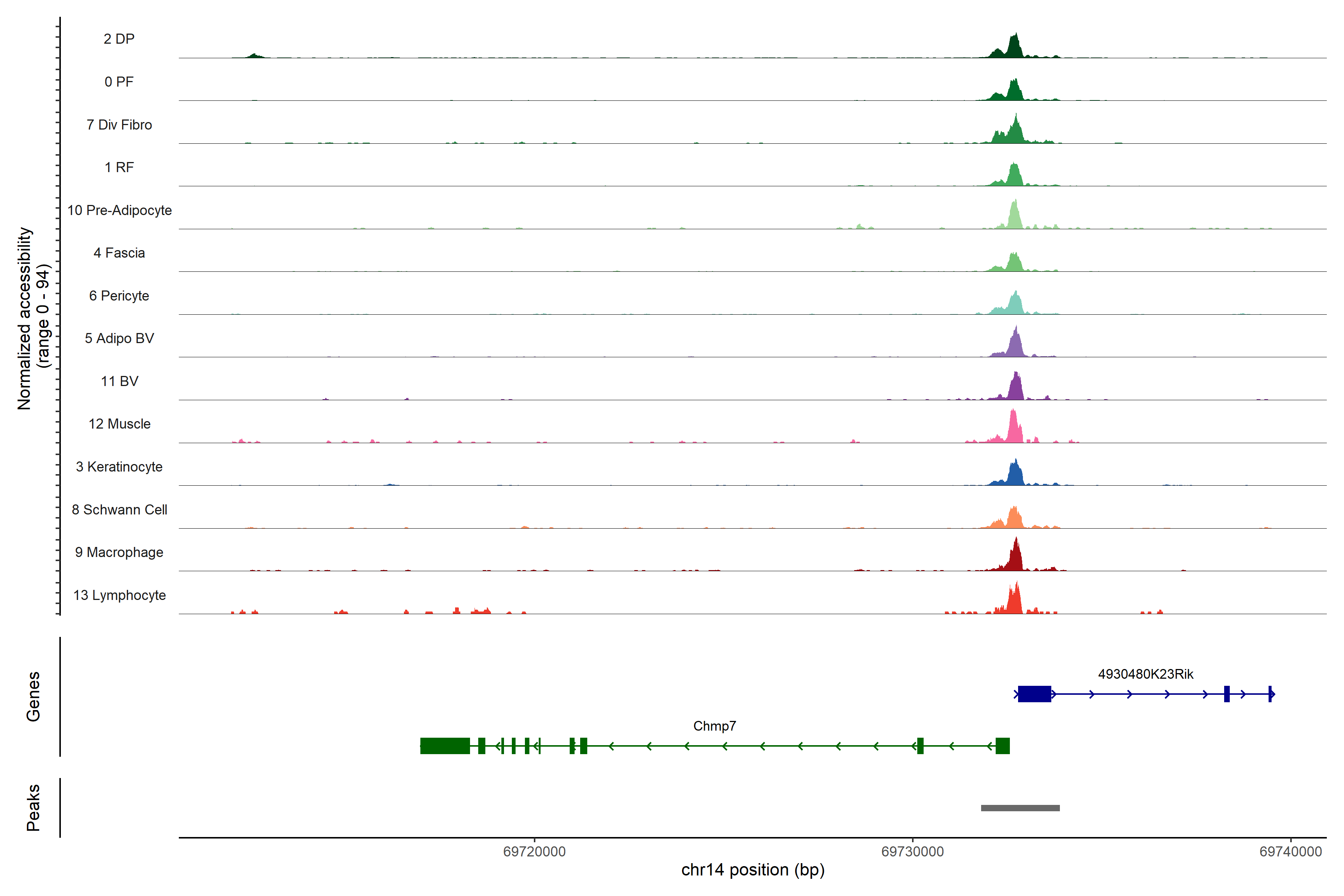Click the 3 Keratinocyte track label

(119, 467)
